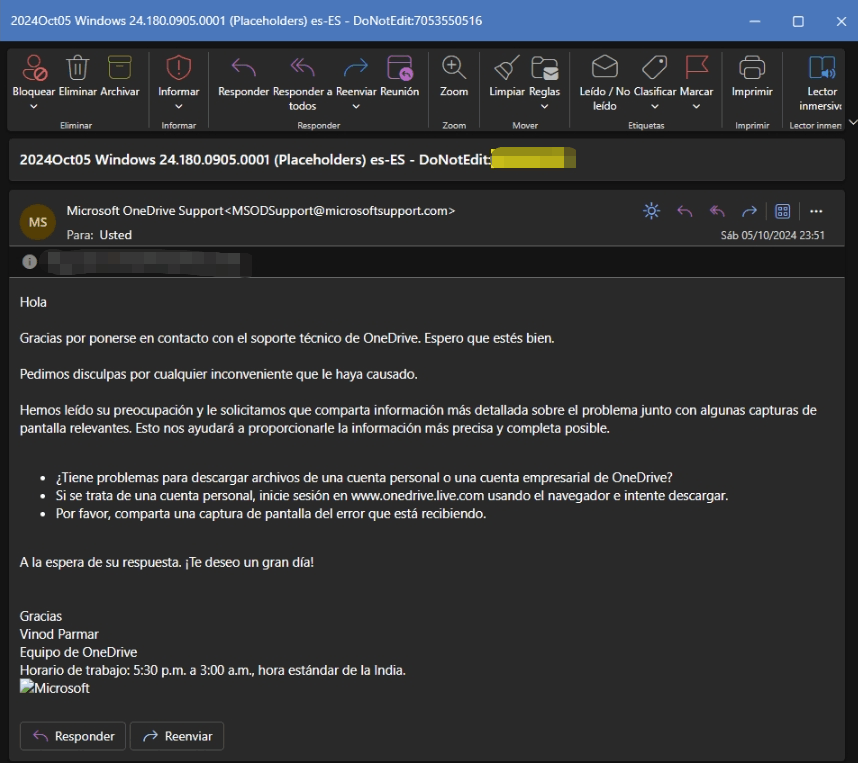Open the apps grid icon in header

coord(782,211)
